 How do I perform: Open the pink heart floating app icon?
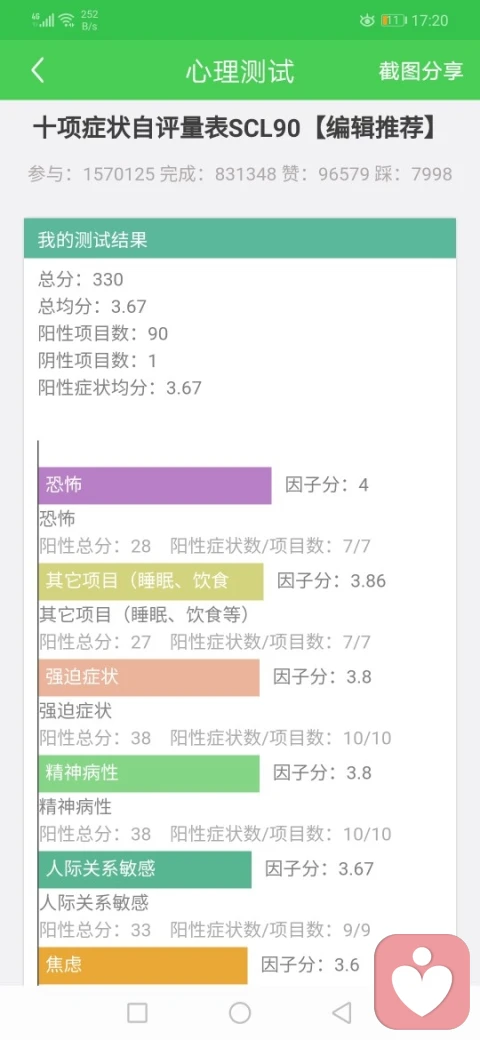point(422,982)
